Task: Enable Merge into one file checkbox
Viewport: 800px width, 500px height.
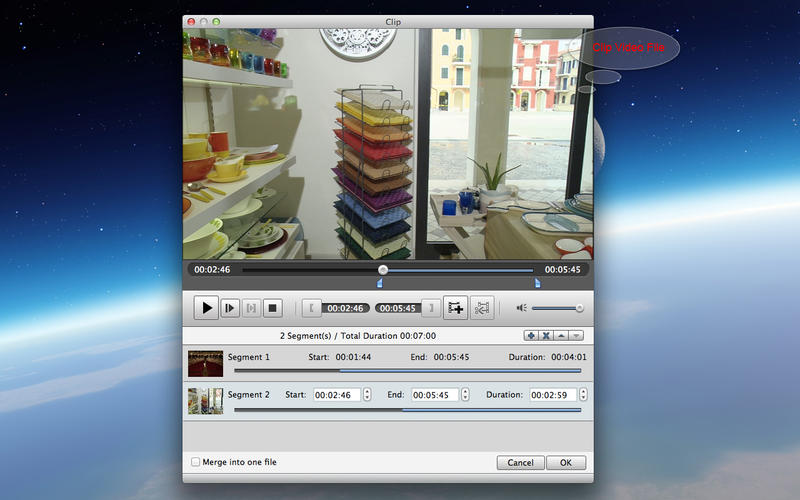Action: (195, 462)
